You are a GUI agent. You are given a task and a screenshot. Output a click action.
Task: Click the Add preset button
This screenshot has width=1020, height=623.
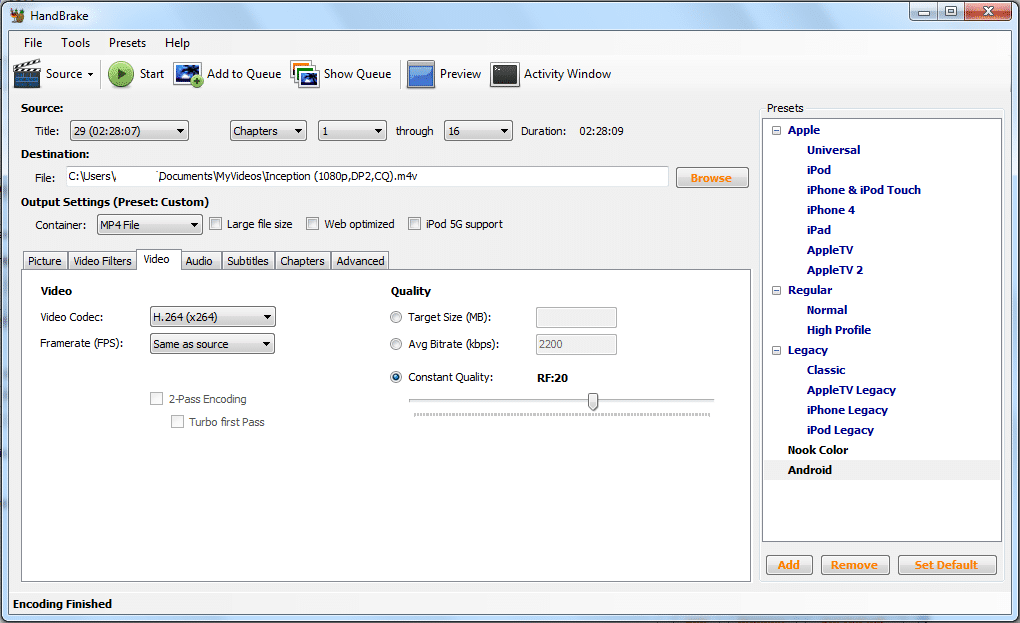789,565
